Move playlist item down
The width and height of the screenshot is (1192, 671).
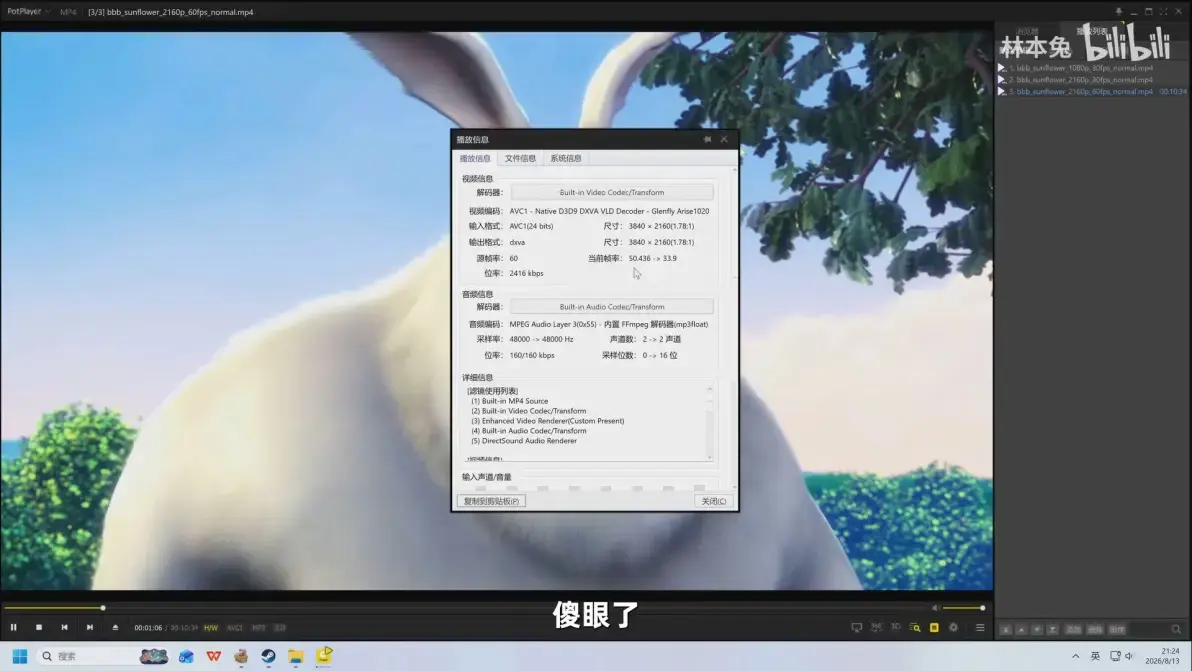click(1037, 630)
